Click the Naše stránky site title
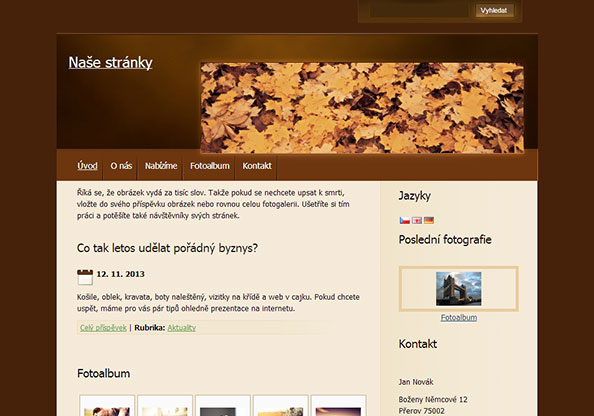The width and height of the screenshot is (594, 416). [110, 63]
